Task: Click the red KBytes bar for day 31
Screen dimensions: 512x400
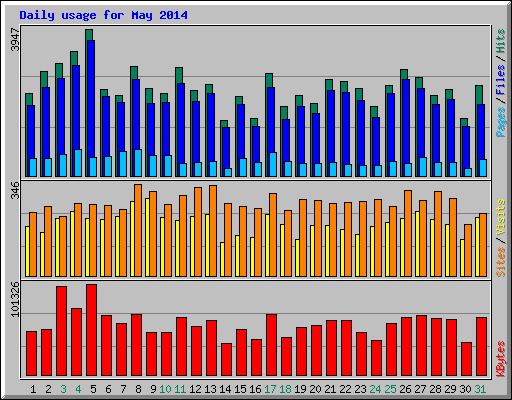Action: pos(481,347)
